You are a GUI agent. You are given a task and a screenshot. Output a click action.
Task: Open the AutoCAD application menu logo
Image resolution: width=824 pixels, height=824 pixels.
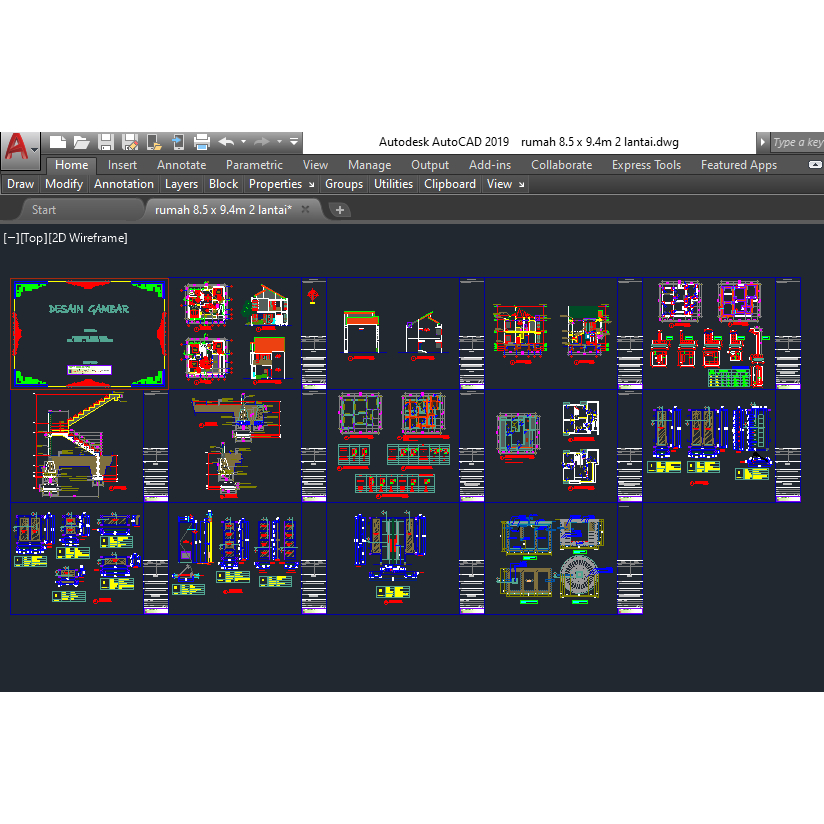(x=20, y=149)
